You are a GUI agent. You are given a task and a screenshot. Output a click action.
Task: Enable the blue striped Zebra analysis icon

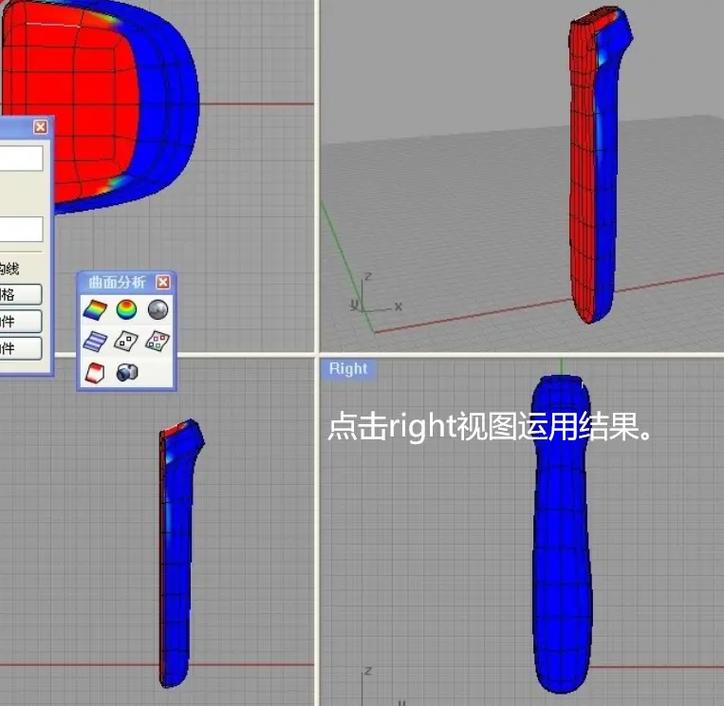94,341
